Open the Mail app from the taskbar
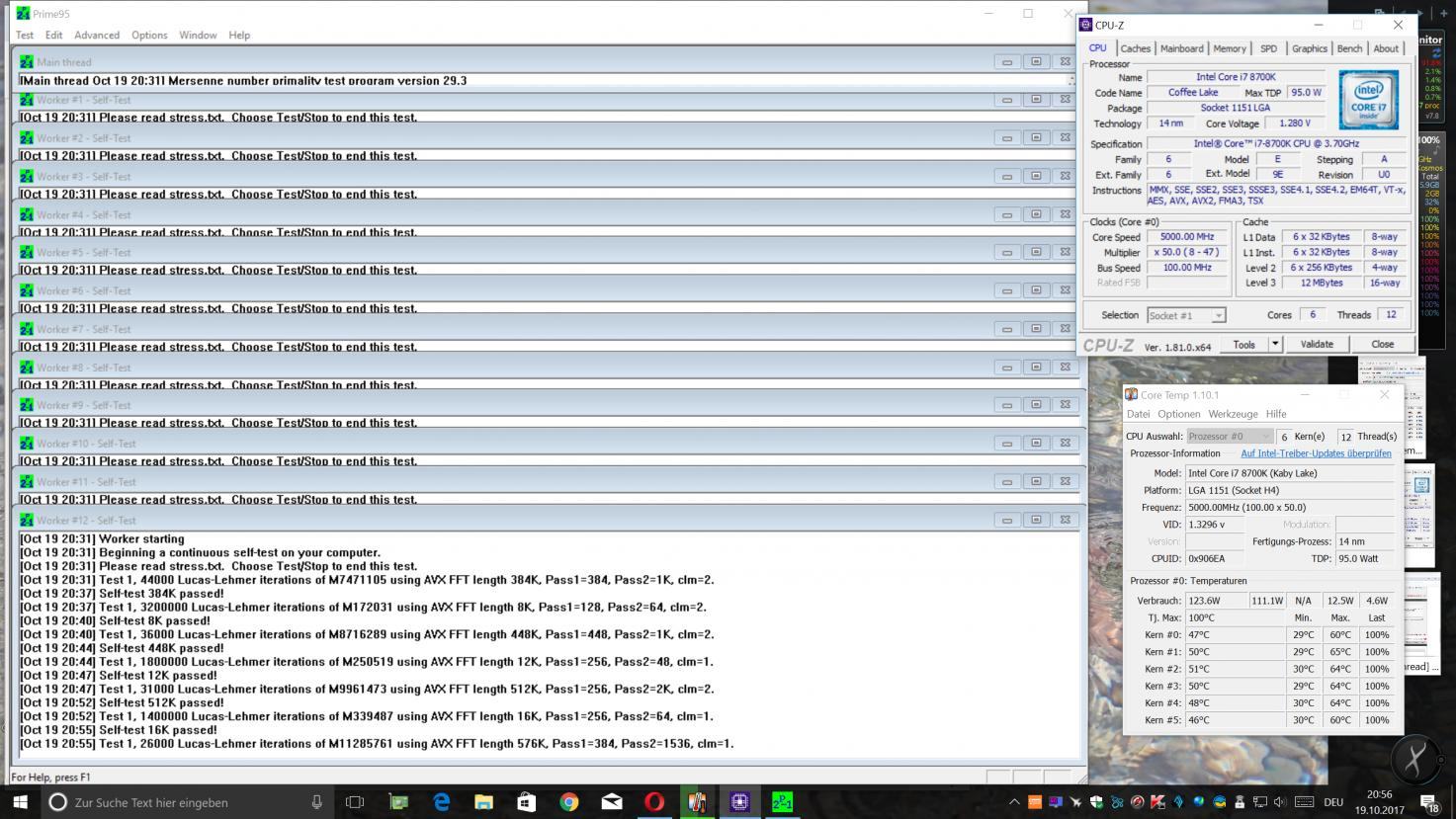Image resolution: width=1456 pixels, height=819 pixels. (x=612, y=802)
